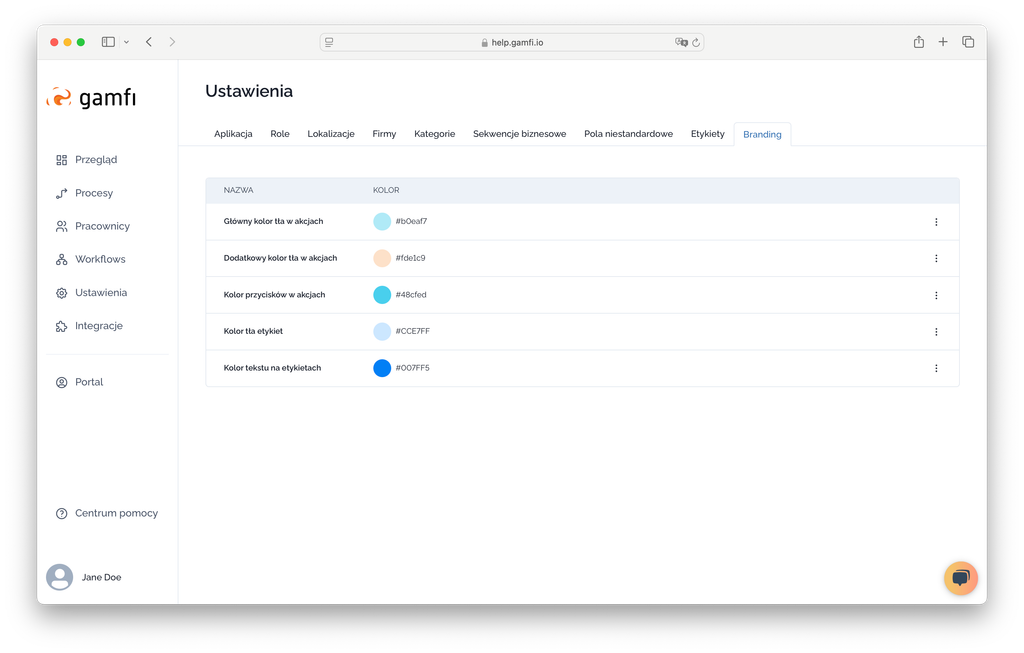Click the Centrum pomocy question mark icon
1024x653 pixels.
pos(61,513)
